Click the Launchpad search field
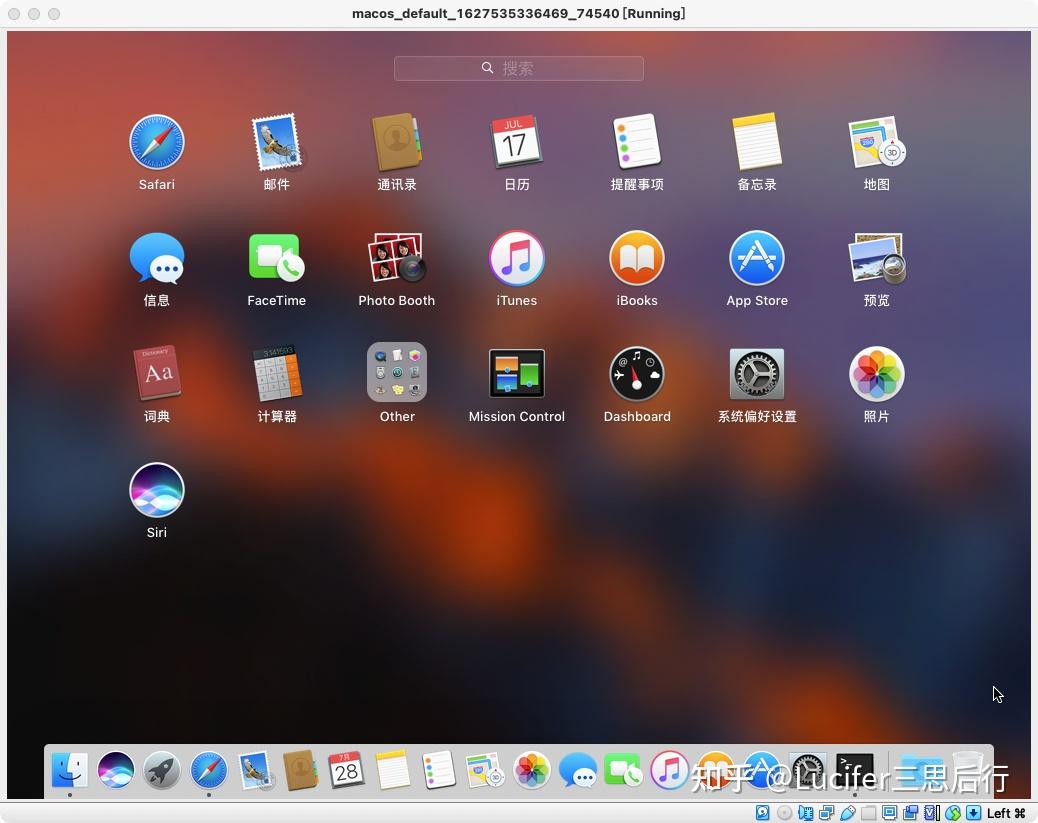 pos(517,68)
